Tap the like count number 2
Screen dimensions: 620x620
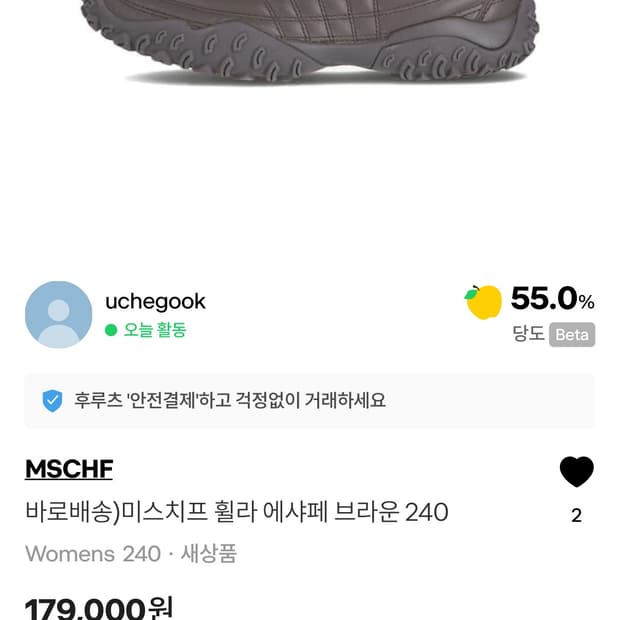pyautogui.click(x=576, y=516)
